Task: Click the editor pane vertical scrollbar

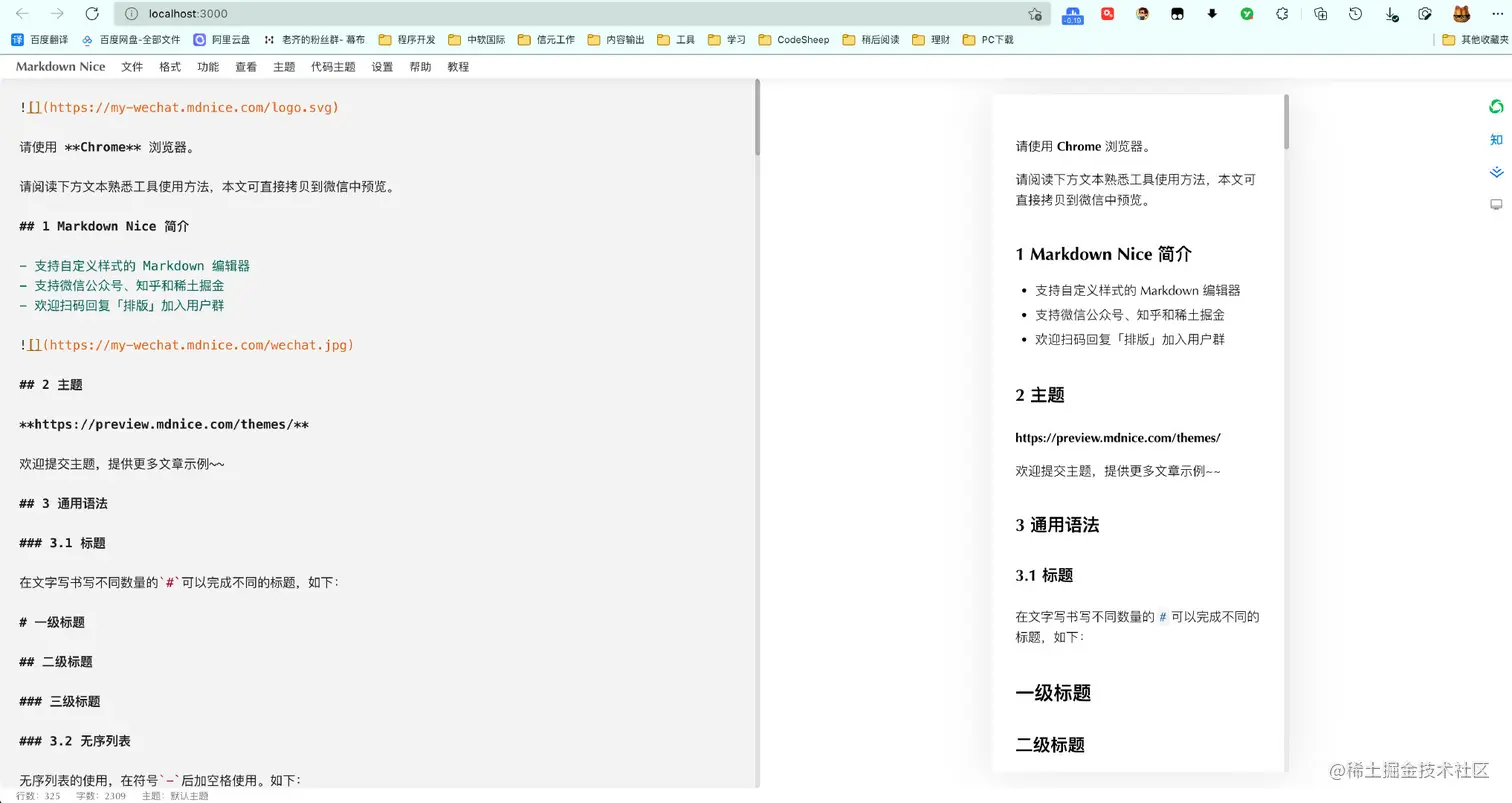Action: (x=757, y=117)
